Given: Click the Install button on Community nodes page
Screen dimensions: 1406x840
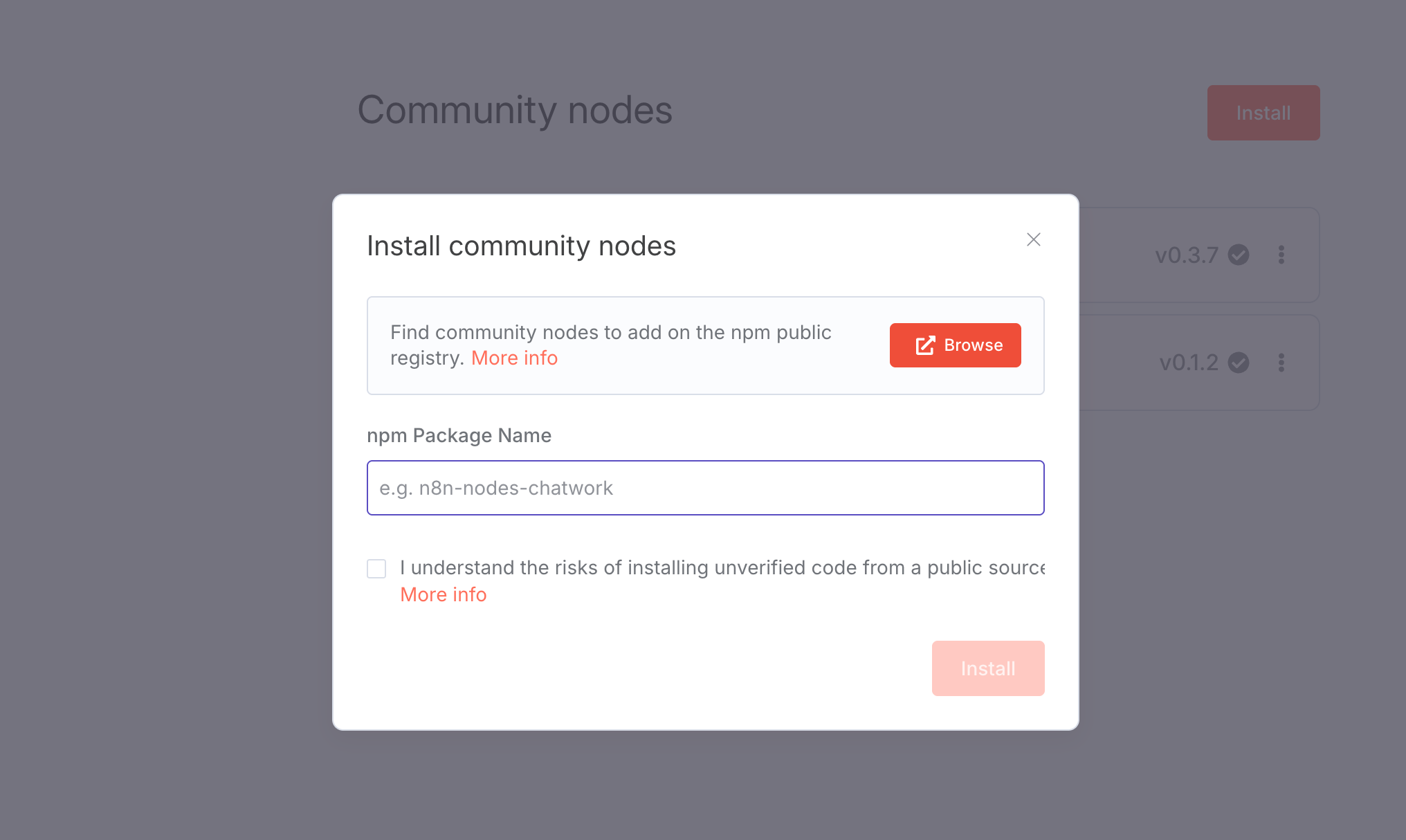Looking at the screenshot, I should tap(1263, 113).
